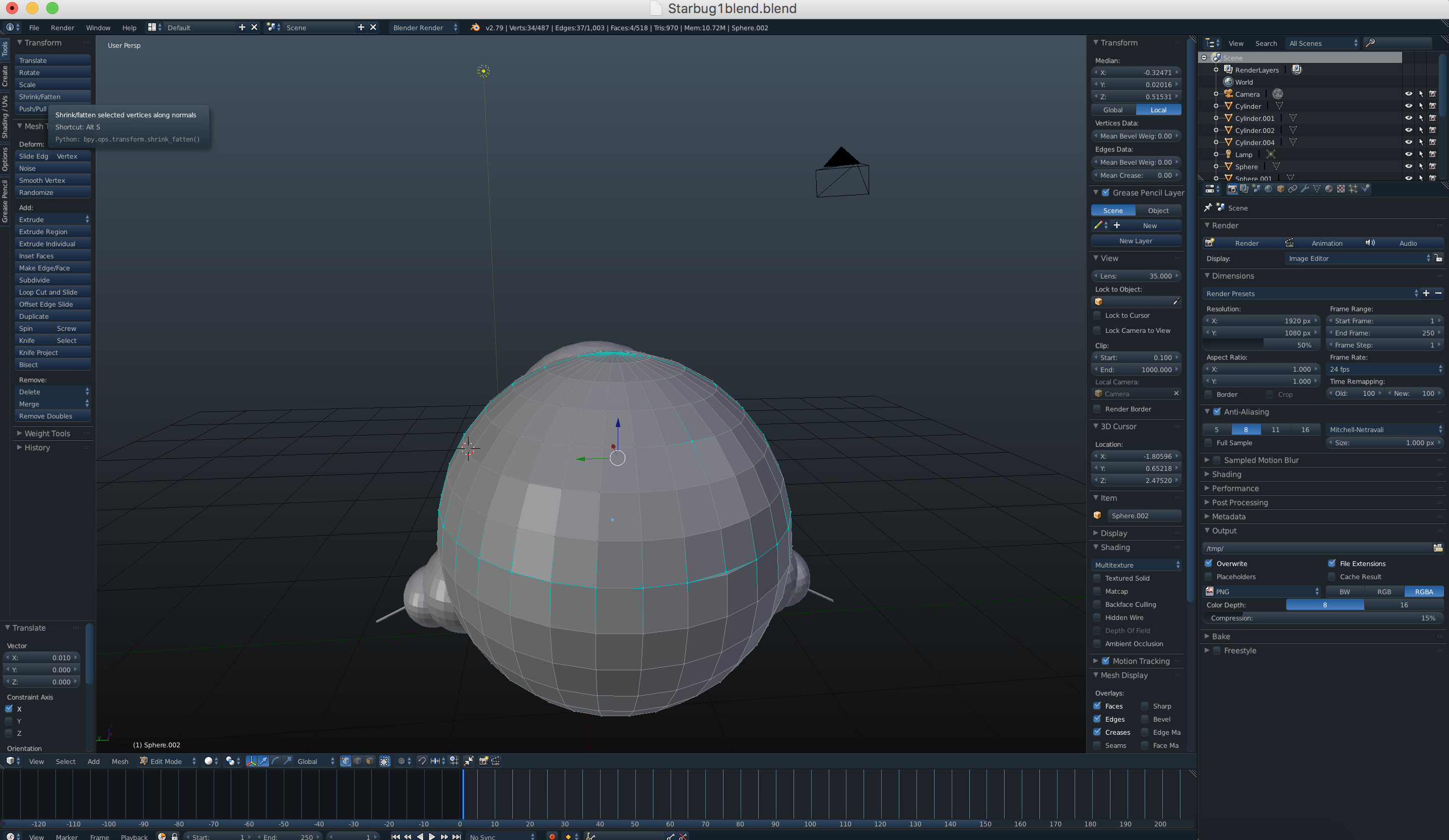Open the Object properties cube tab

(1281, 188)
